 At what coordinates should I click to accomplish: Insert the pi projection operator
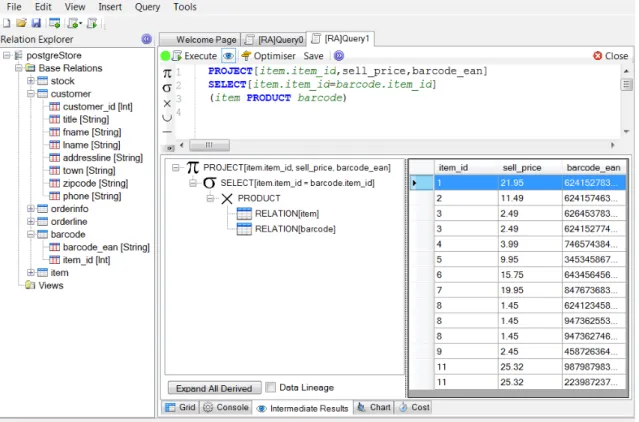pos(167,73)
